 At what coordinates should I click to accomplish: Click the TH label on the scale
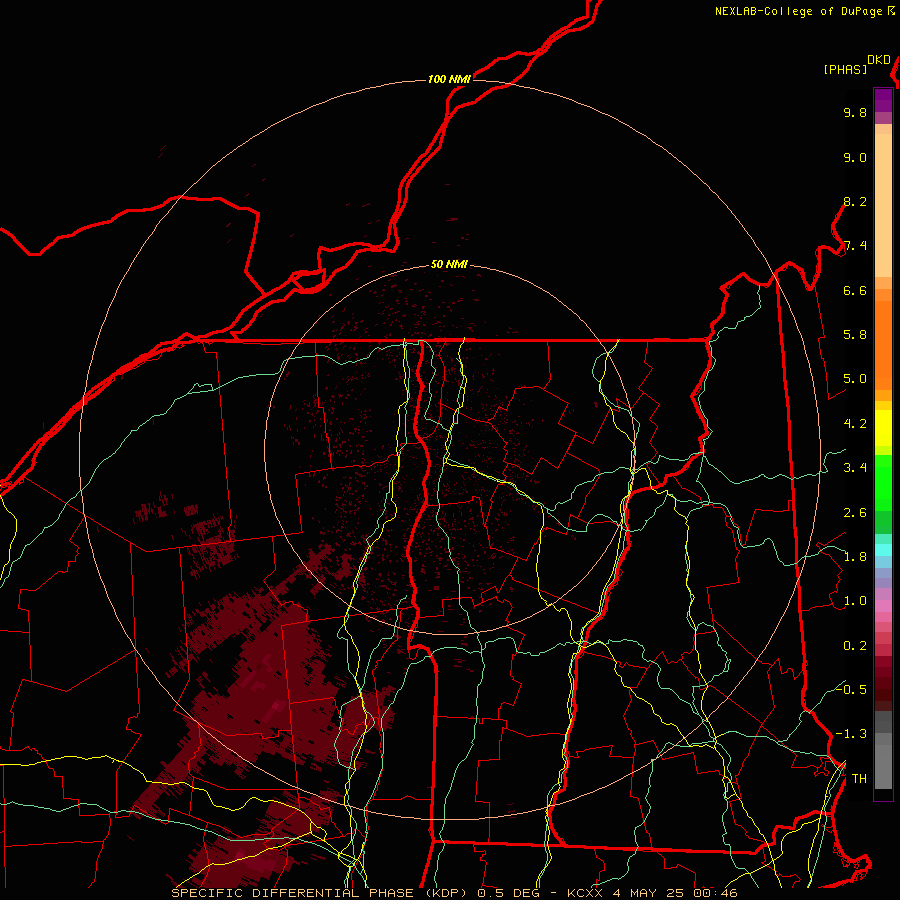coord(859,779)
